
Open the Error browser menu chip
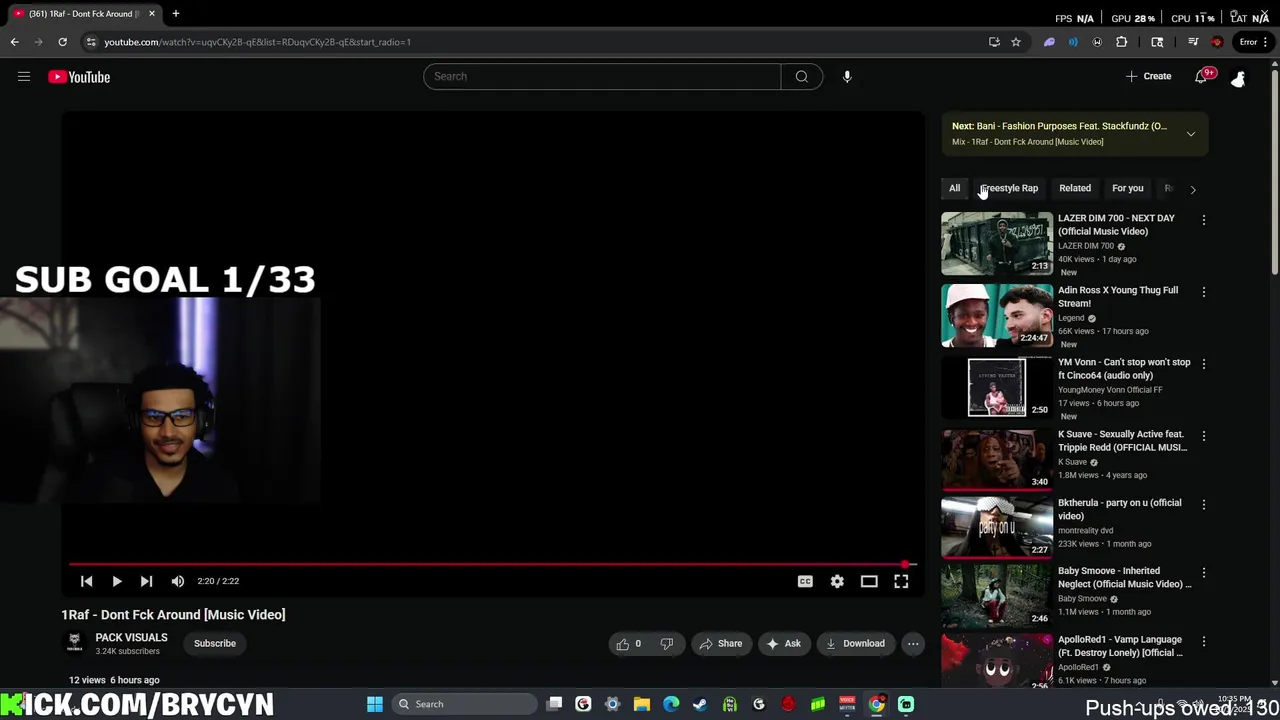[x=1252, y=42]
